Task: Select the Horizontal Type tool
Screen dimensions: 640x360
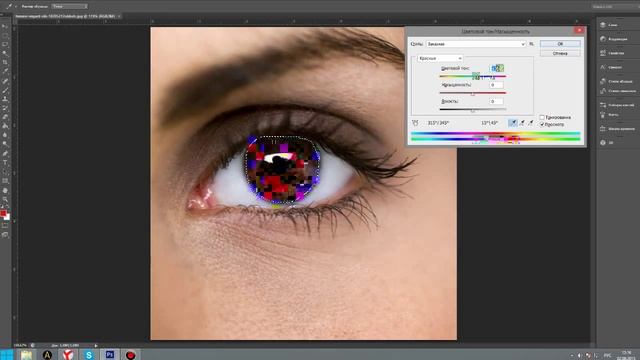Action: click(5, 162)
